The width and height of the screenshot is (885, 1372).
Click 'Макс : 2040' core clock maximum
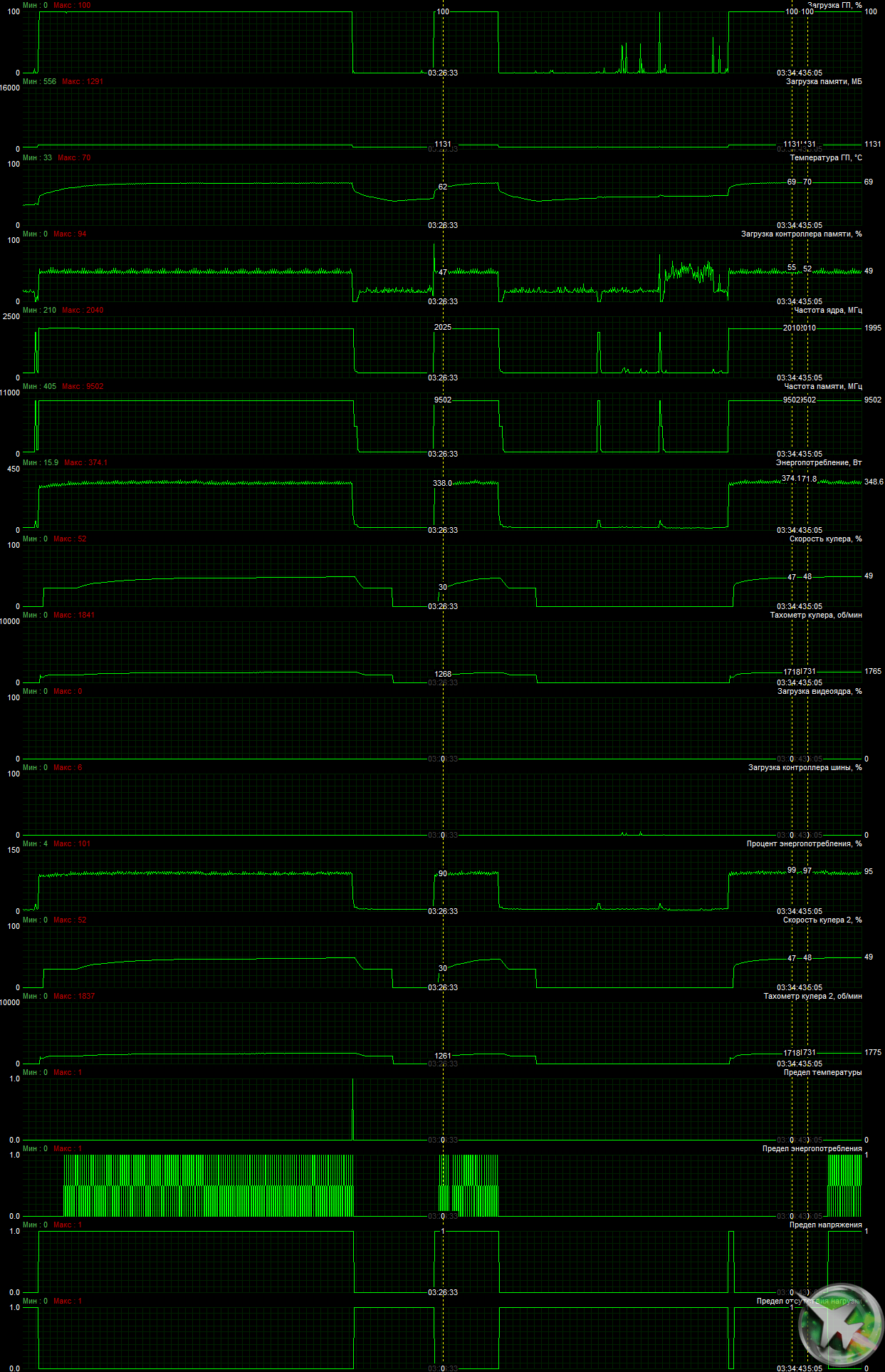(83, 310)
